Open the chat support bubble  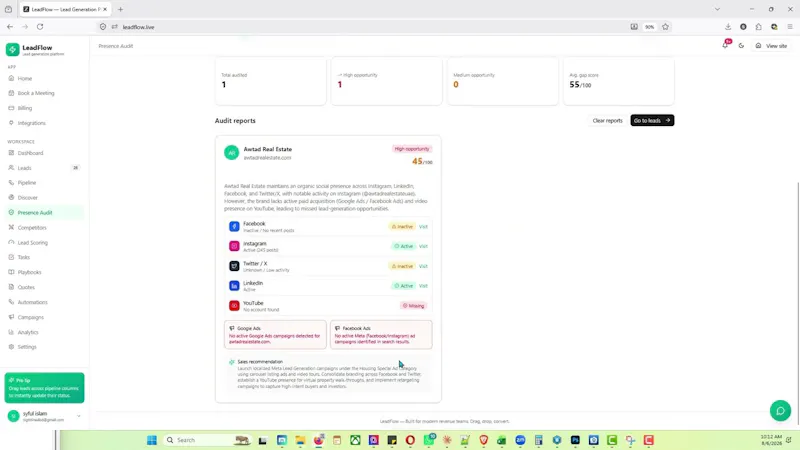point(780,411)
